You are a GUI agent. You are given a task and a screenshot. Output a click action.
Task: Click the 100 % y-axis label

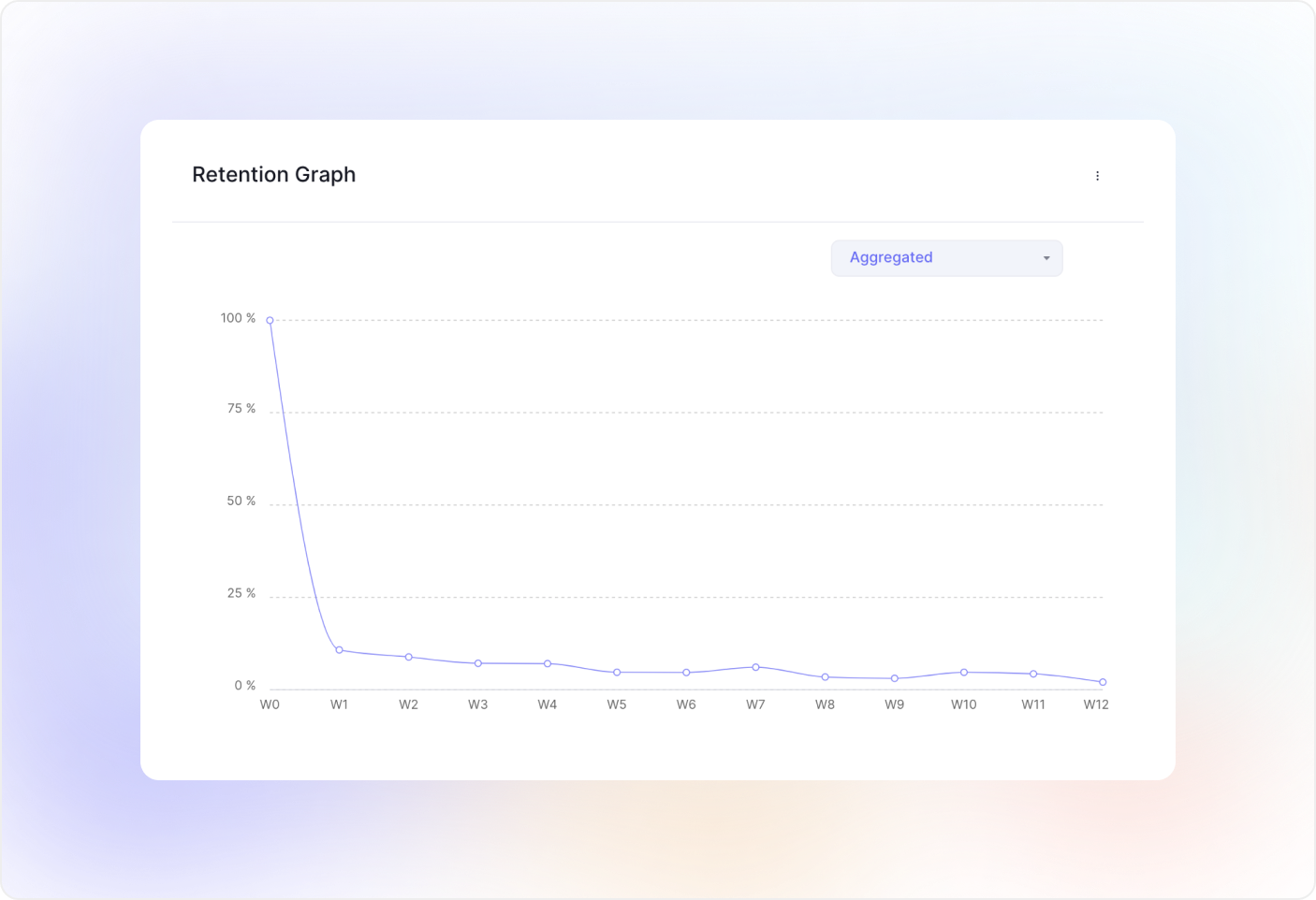[x=238, y=318]
